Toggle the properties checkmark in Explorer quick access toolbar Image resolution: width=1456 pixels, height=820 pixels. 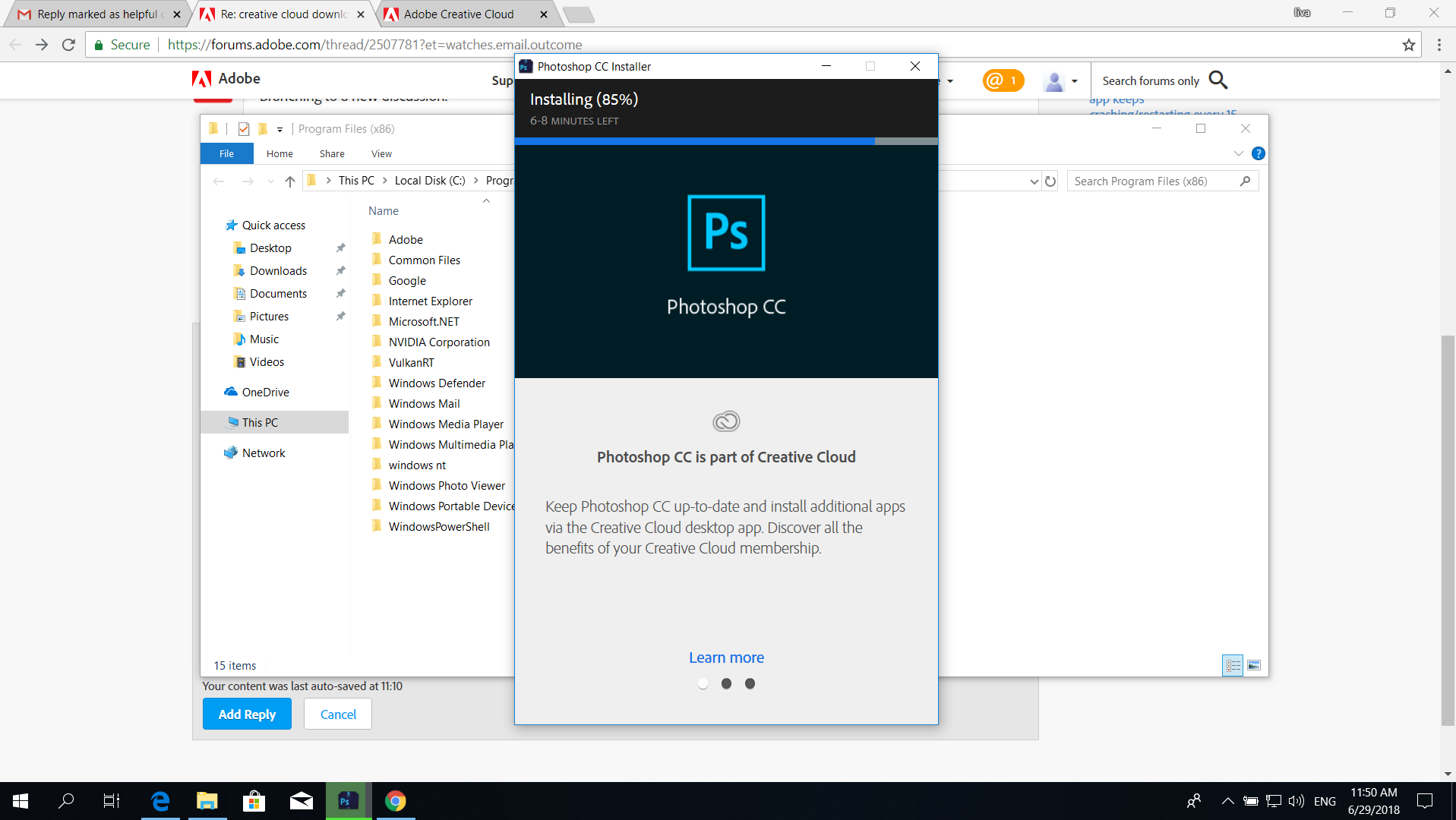click(x=244, y=129)
